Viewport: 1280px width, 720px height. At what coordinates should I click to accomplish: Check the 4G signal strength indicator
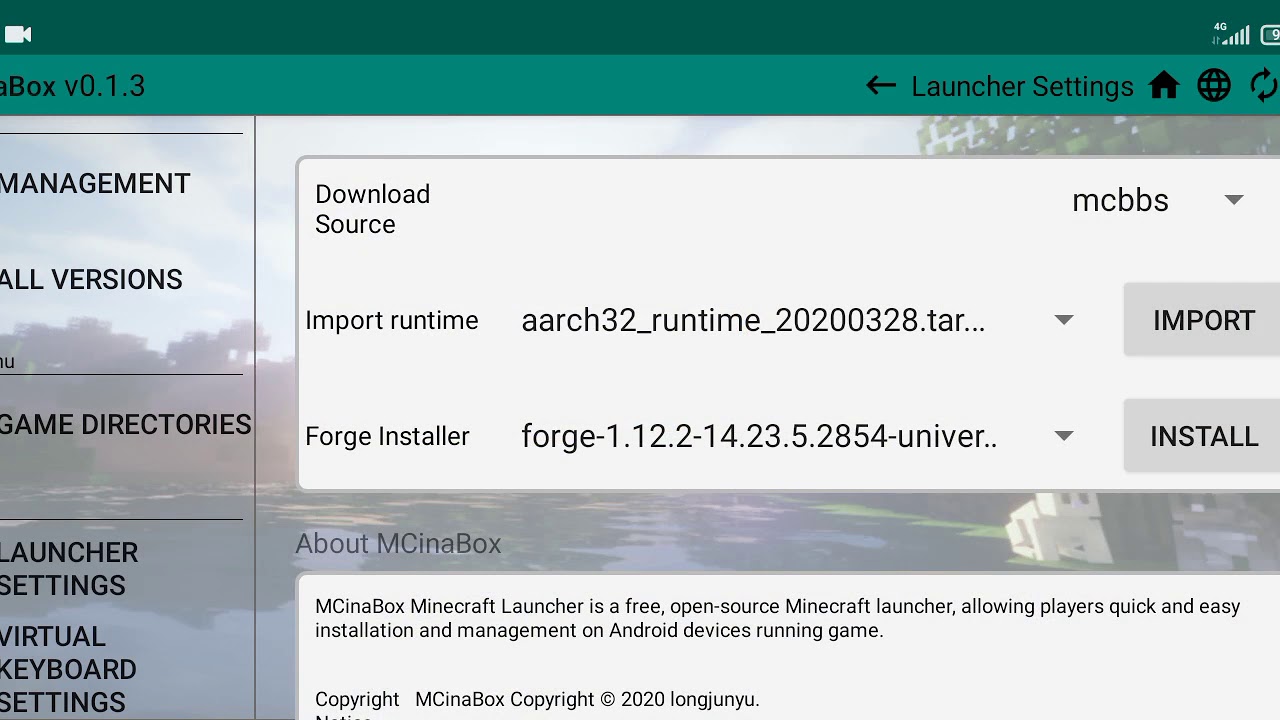(1231, 34)
